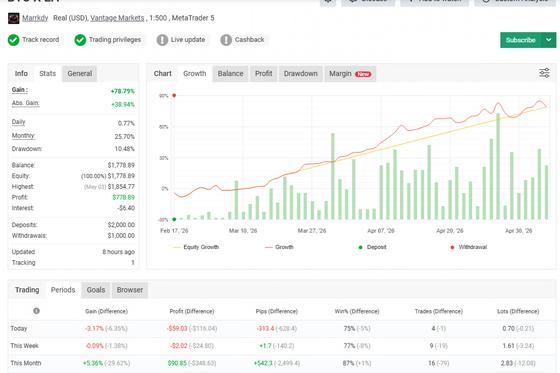Switch to the Periods tab
The height and width of the screenshot is (373, 560).
[63, 290]
